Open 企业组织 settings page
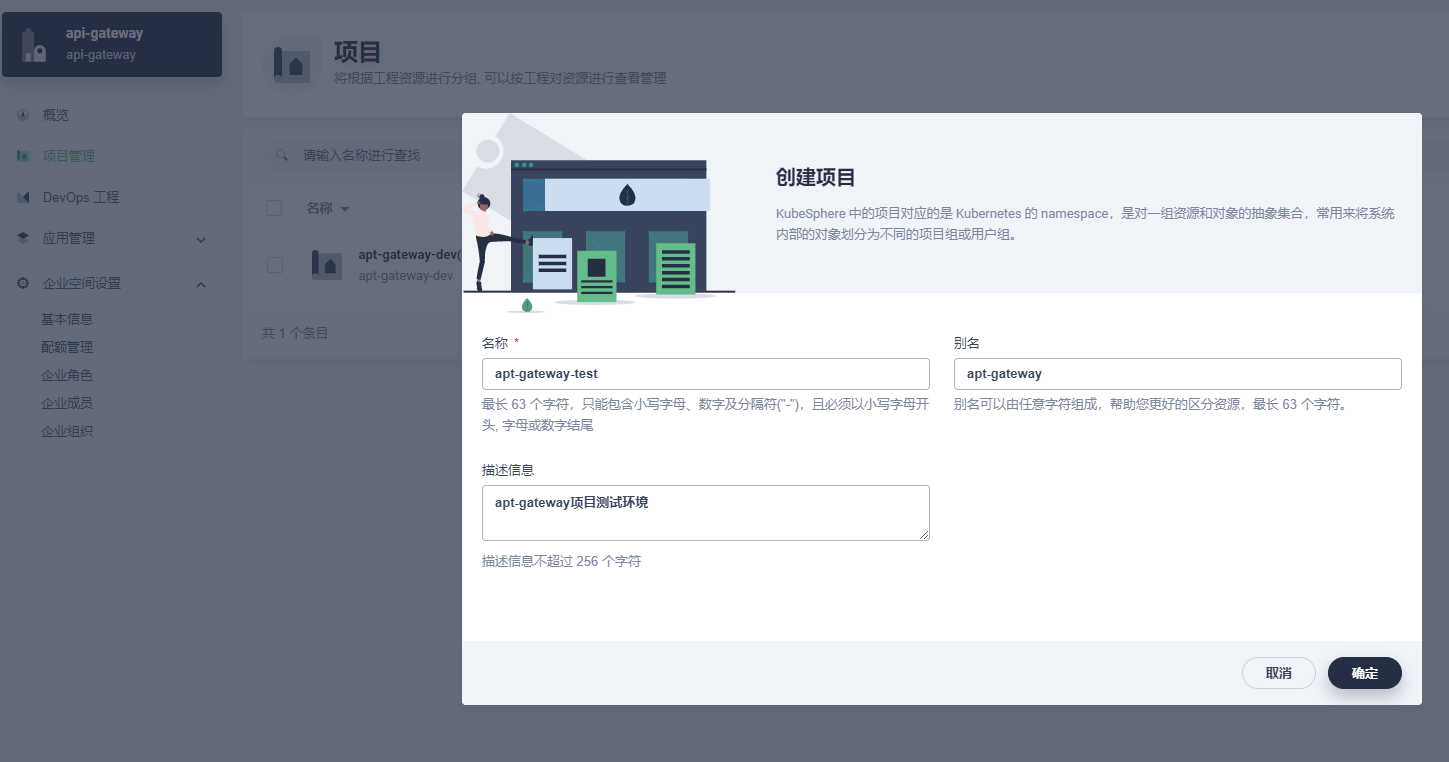 67,431
